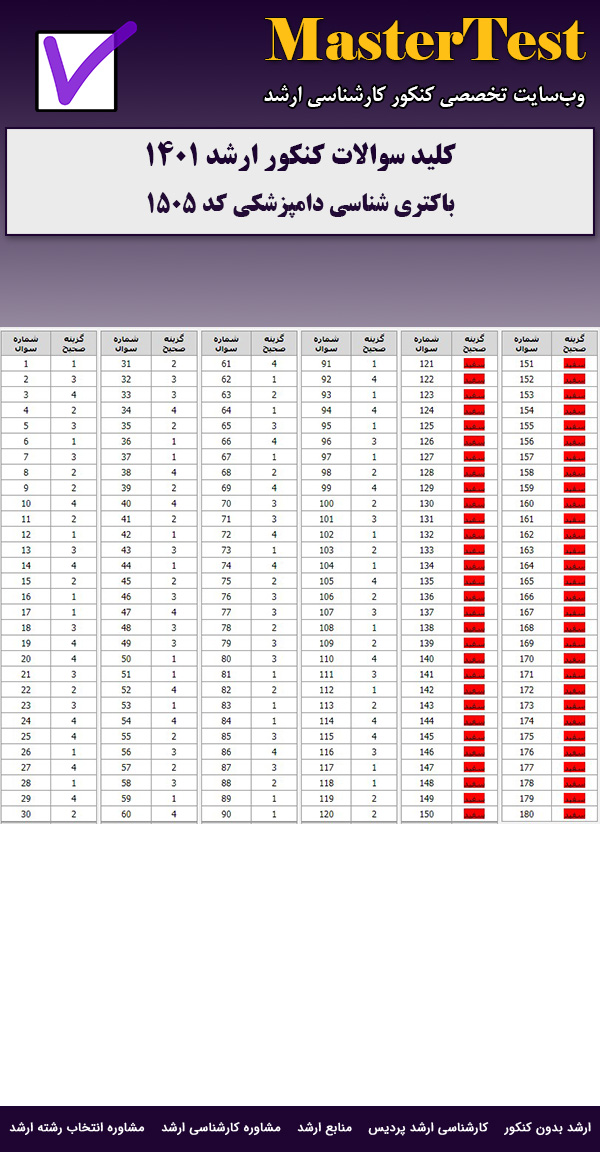Click the red locked answer for question 121
The width and height of the screenshot is (600, 1152).
click(x=474, y=364)
